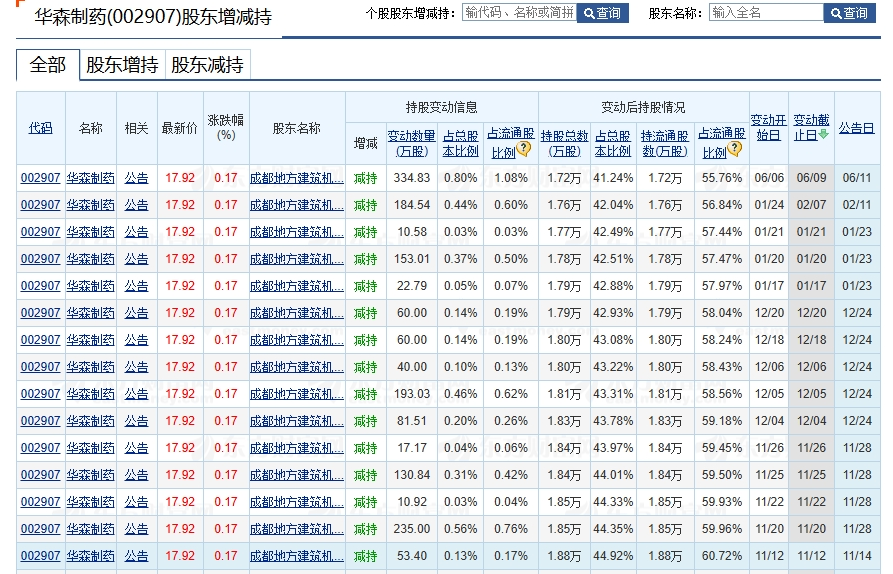Open shareholder 成都地方建筑机... in the 17.17 row

click(x=297, y=448)
